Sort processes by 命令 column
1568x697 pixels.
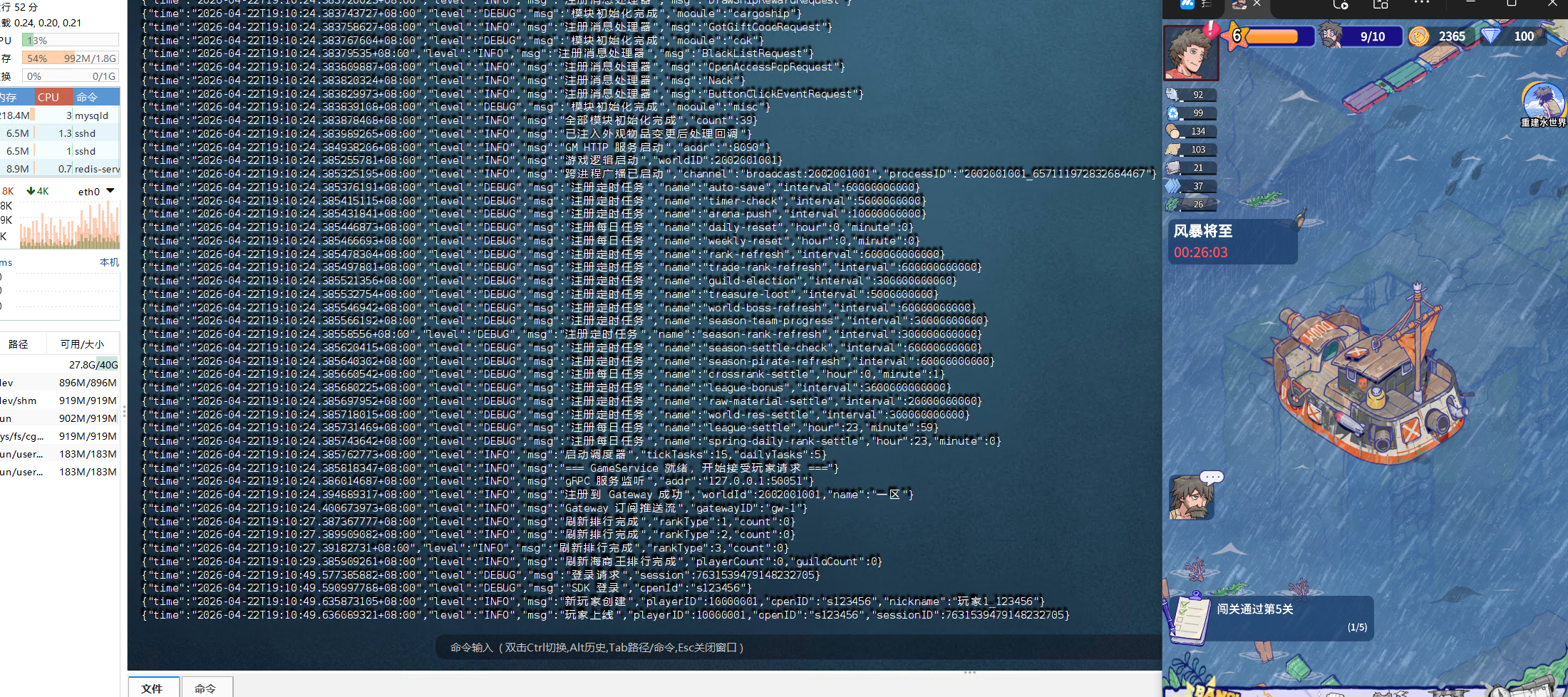88,97
